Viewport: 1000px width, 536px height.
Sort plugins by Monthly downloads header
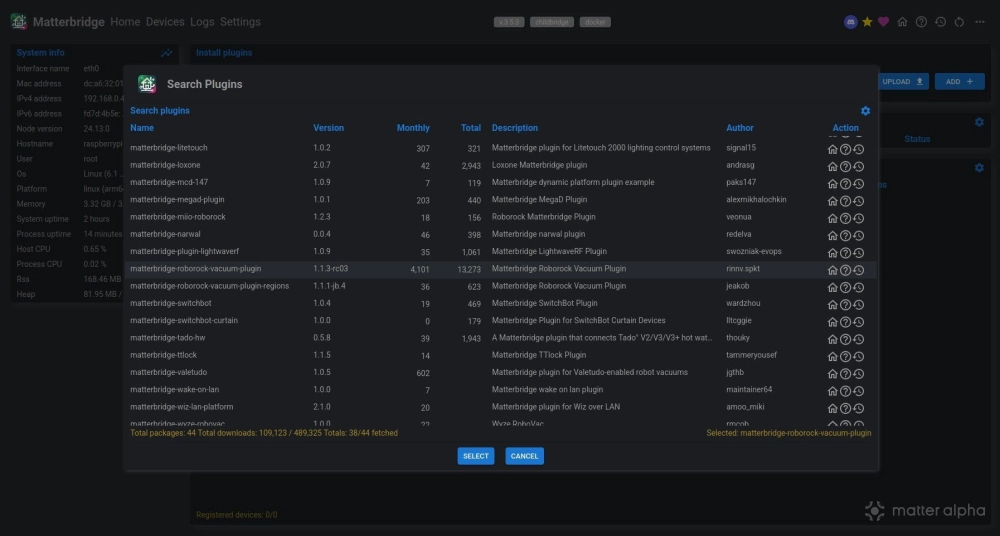pyautogui.click(x=413, y=128)
